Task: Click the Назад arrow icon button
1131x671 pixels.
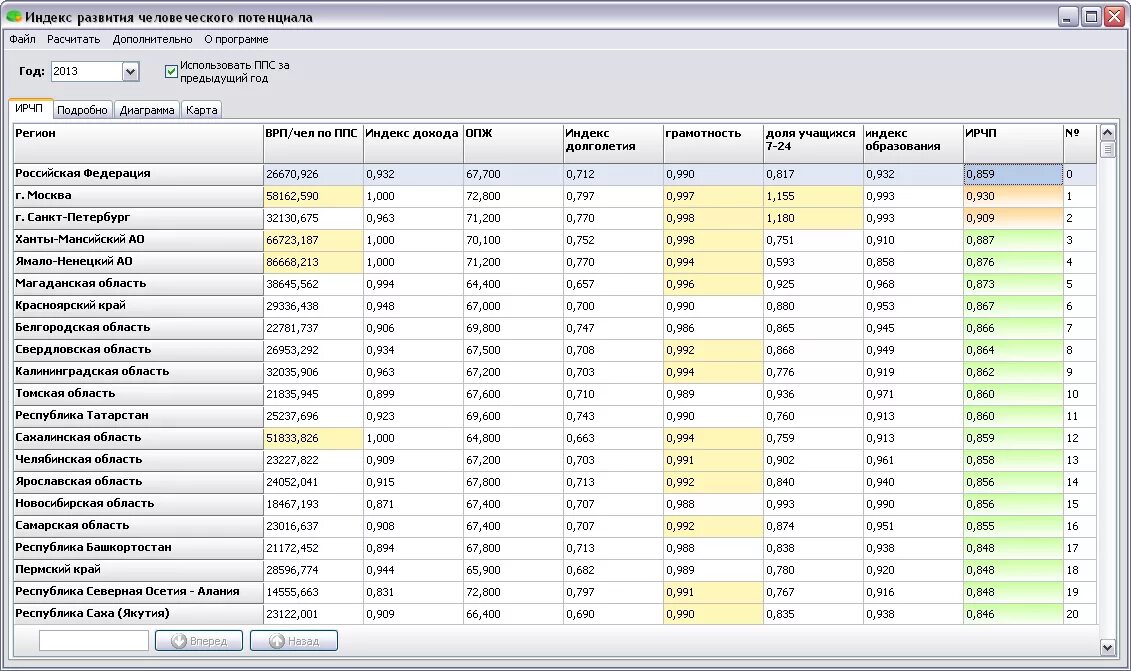Action: pos(294,641)
